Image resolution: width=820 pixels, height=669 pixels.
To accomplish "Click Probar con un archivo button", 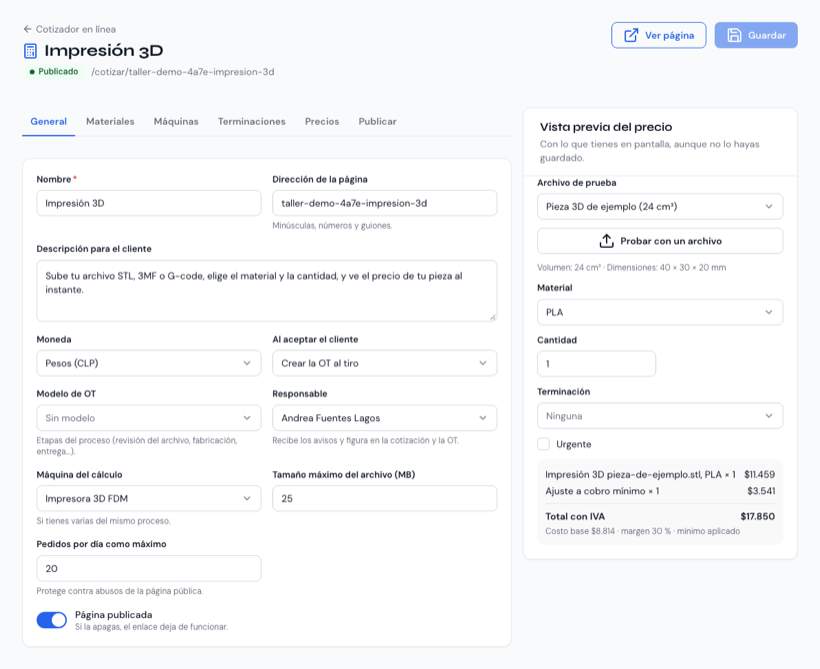I will (x=660, y=241).
